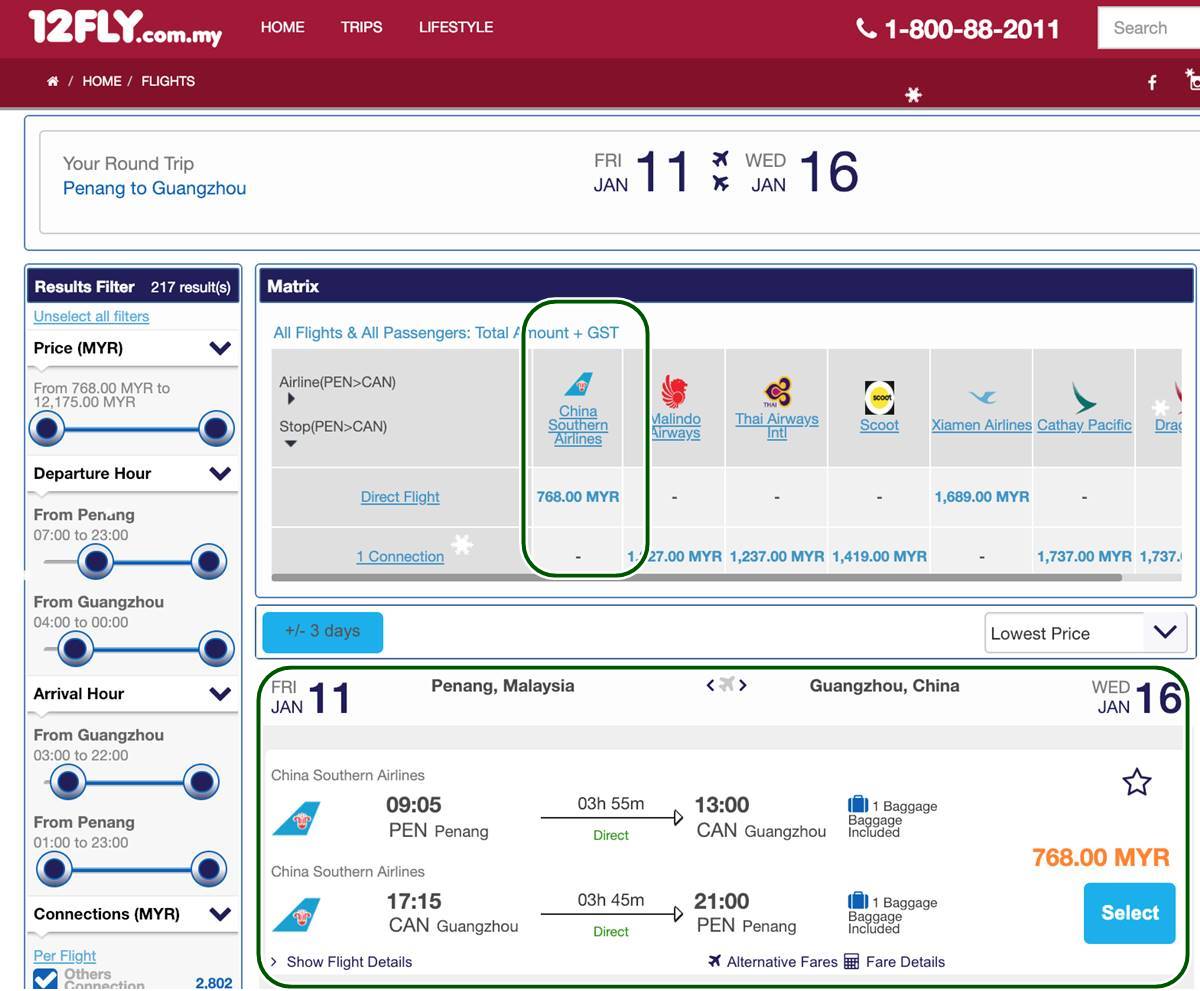Click FLIGHTS in the breadcrumb trail
Image resolution: width=1200 pixels, height=991 pixels.
coord(168,81)
